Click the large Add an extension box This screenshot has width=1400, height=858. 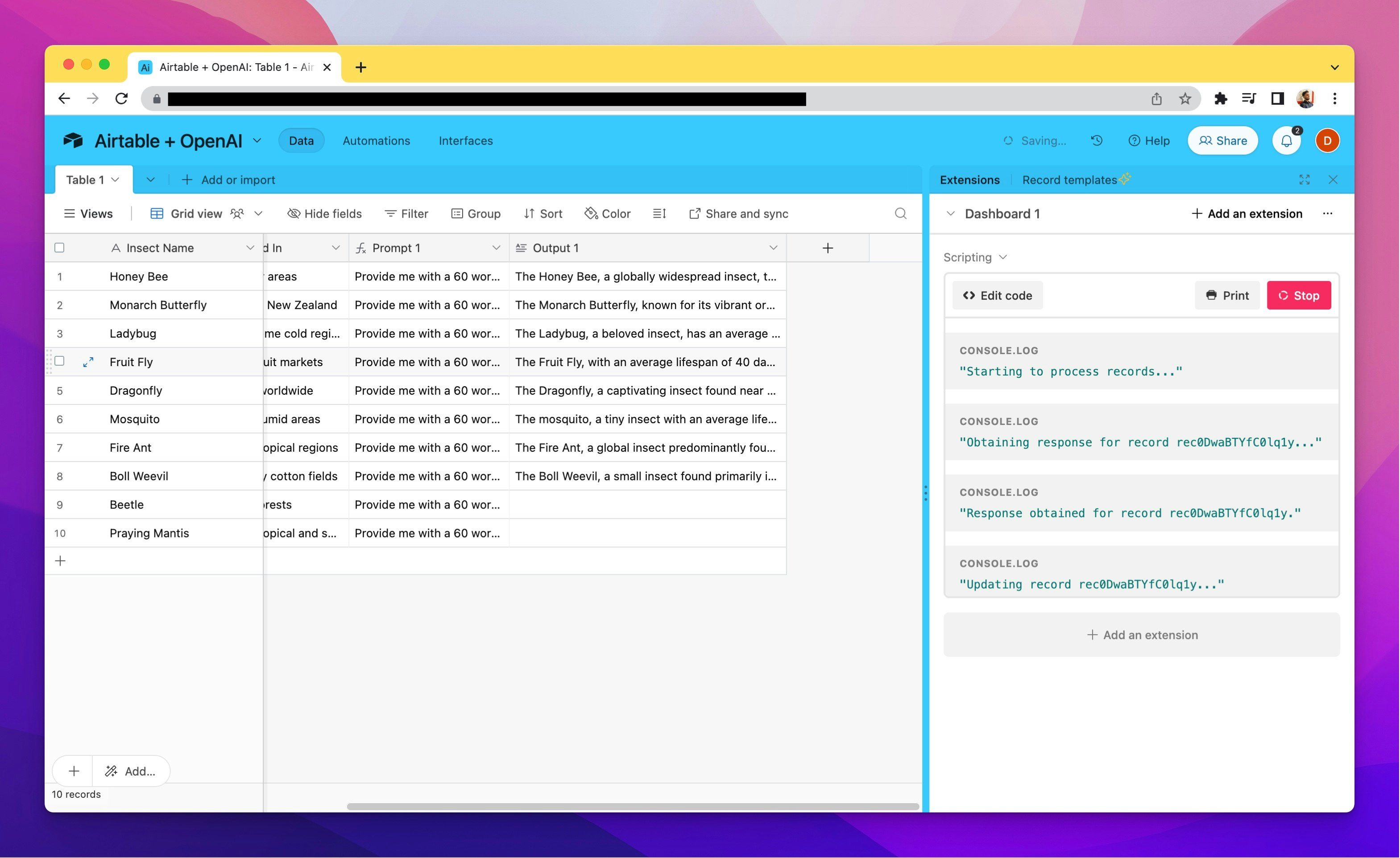click(x=1142, y=634)
